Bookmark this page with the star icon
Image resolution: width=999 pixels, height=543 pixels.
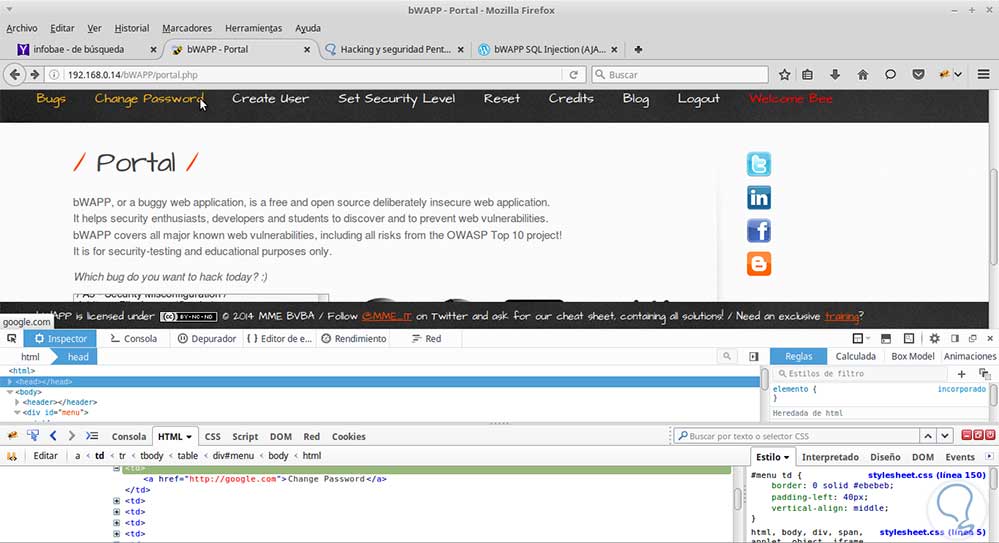click(x=784, y=75)
